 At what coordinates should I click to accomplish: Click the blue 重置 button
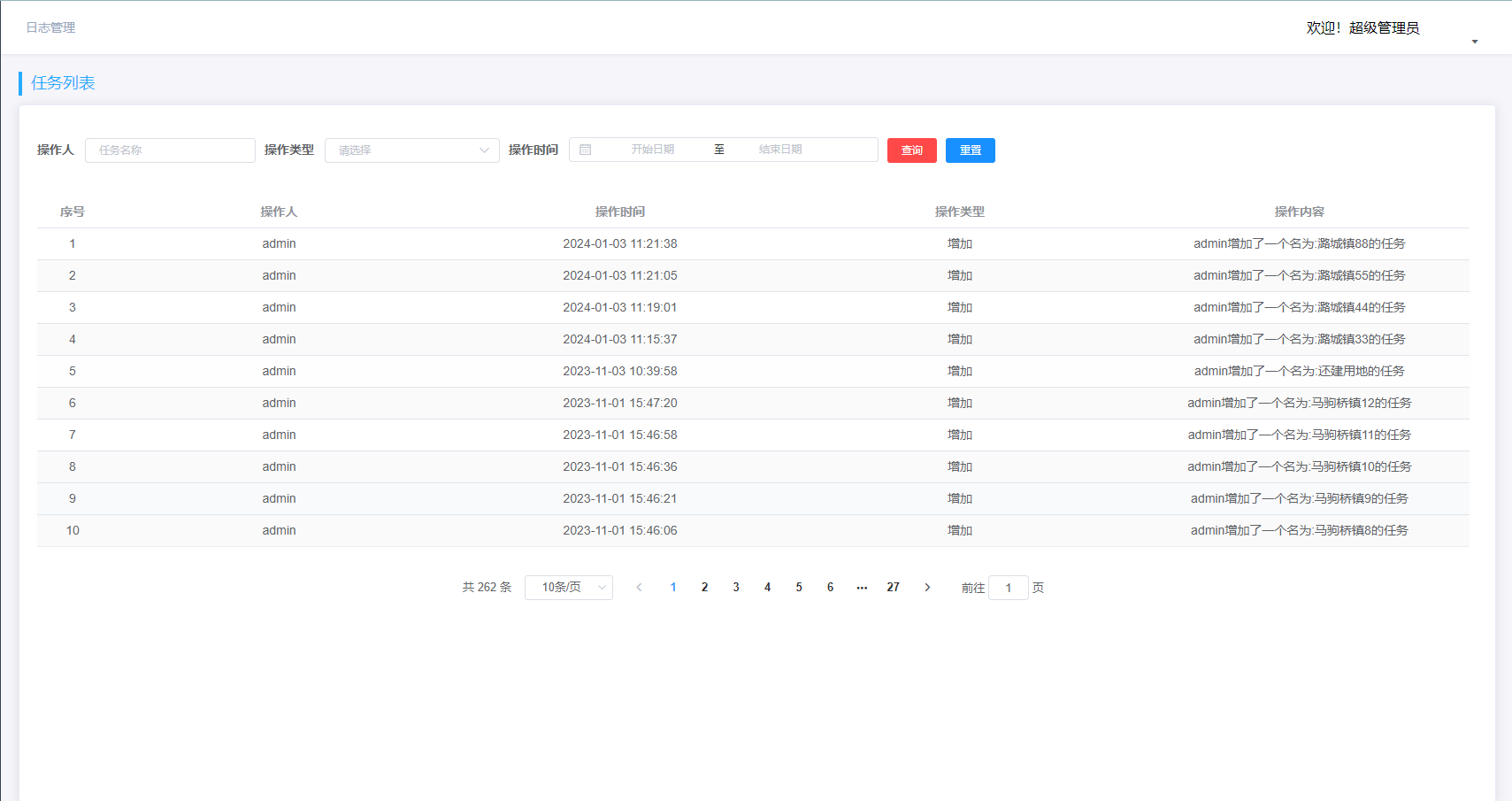click(971, 150)
